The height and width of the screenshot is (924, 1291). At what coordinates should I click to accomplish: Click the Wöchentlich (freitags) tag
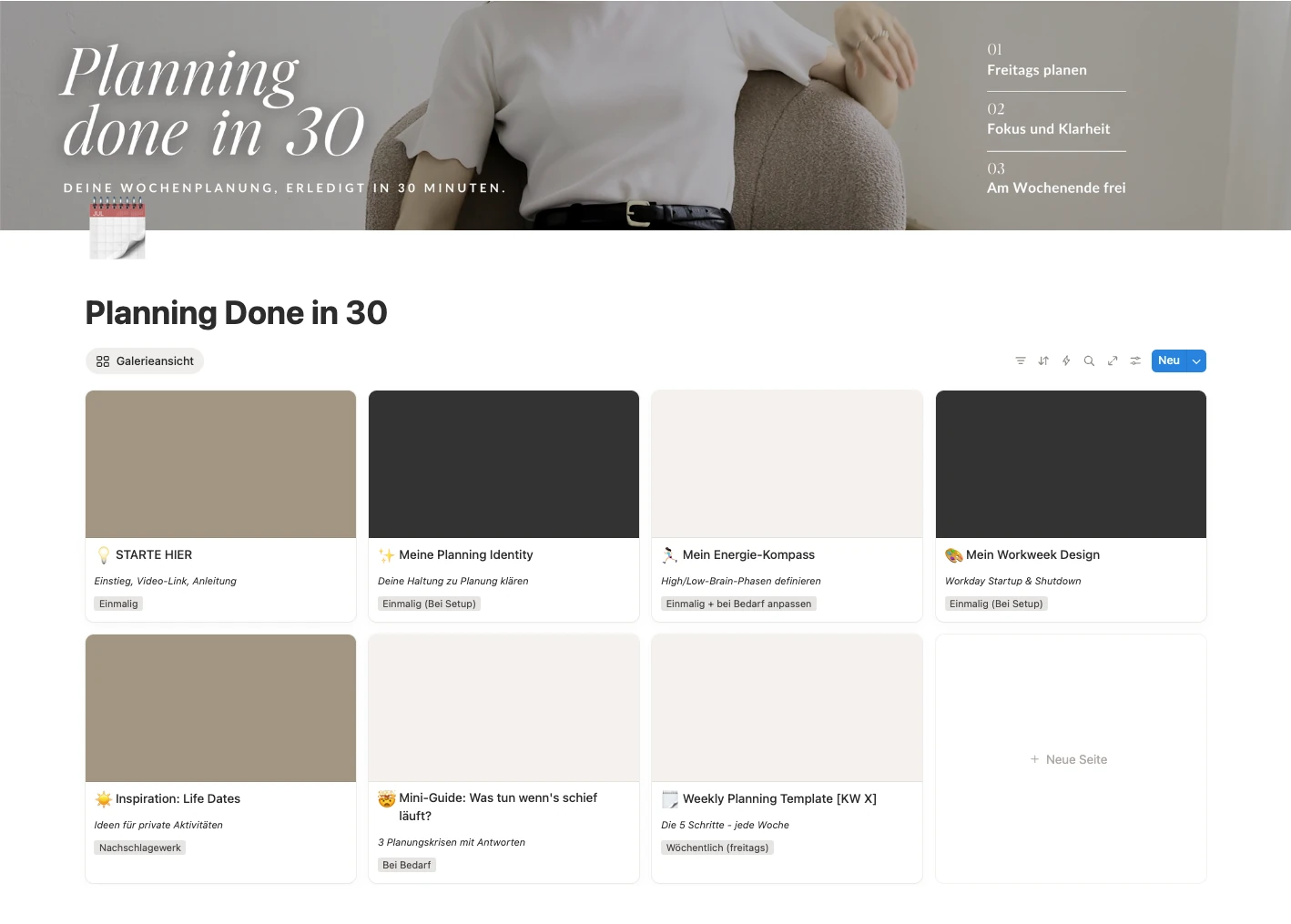[717, 848]
